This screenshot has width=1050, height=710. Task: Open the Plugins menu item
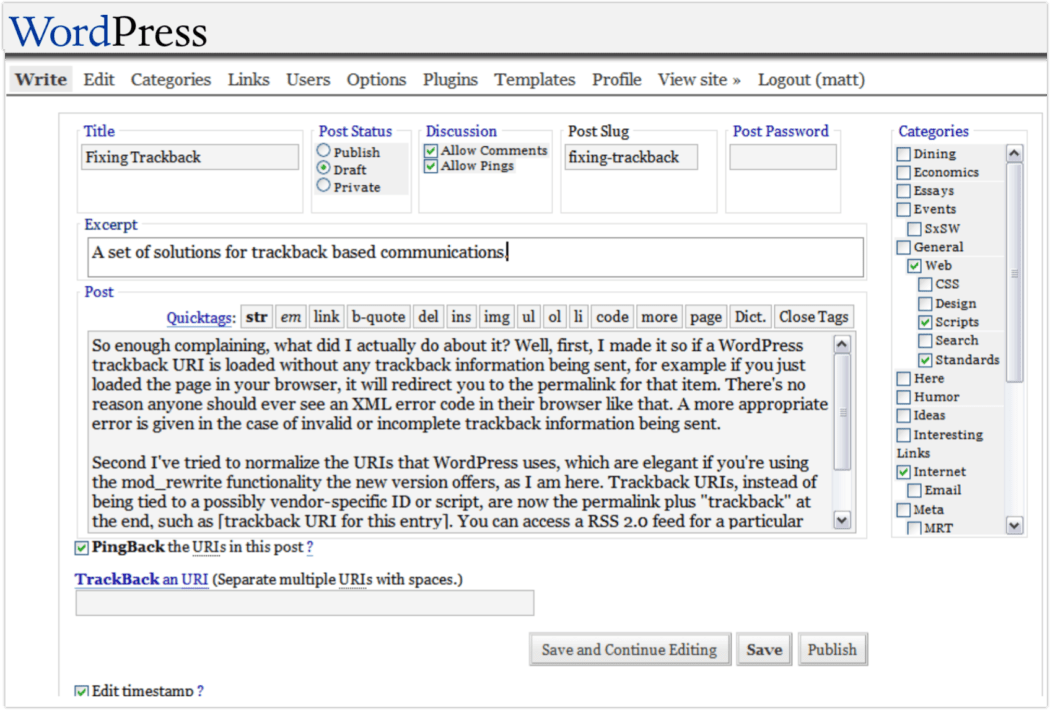[x=450, y=80]
